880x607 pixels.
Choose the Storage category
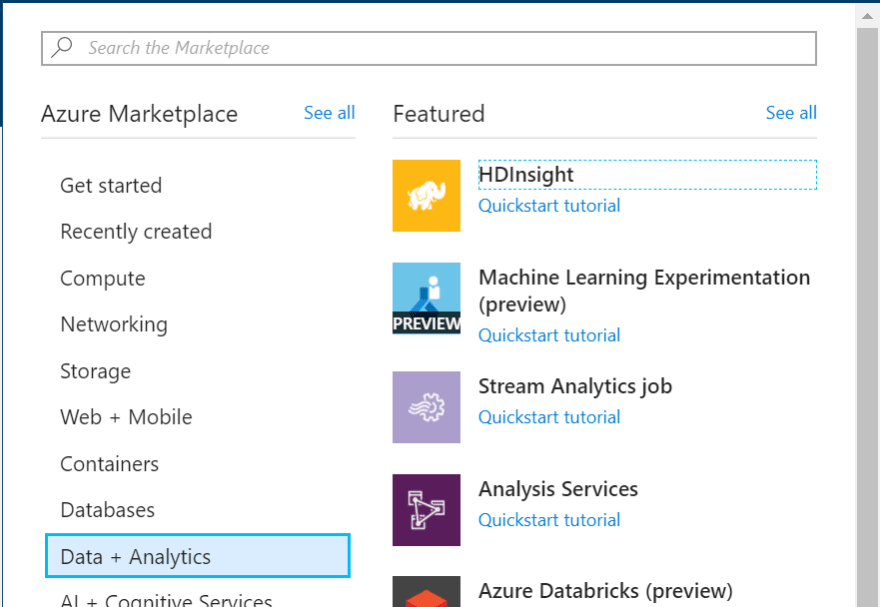coord(95,371)
